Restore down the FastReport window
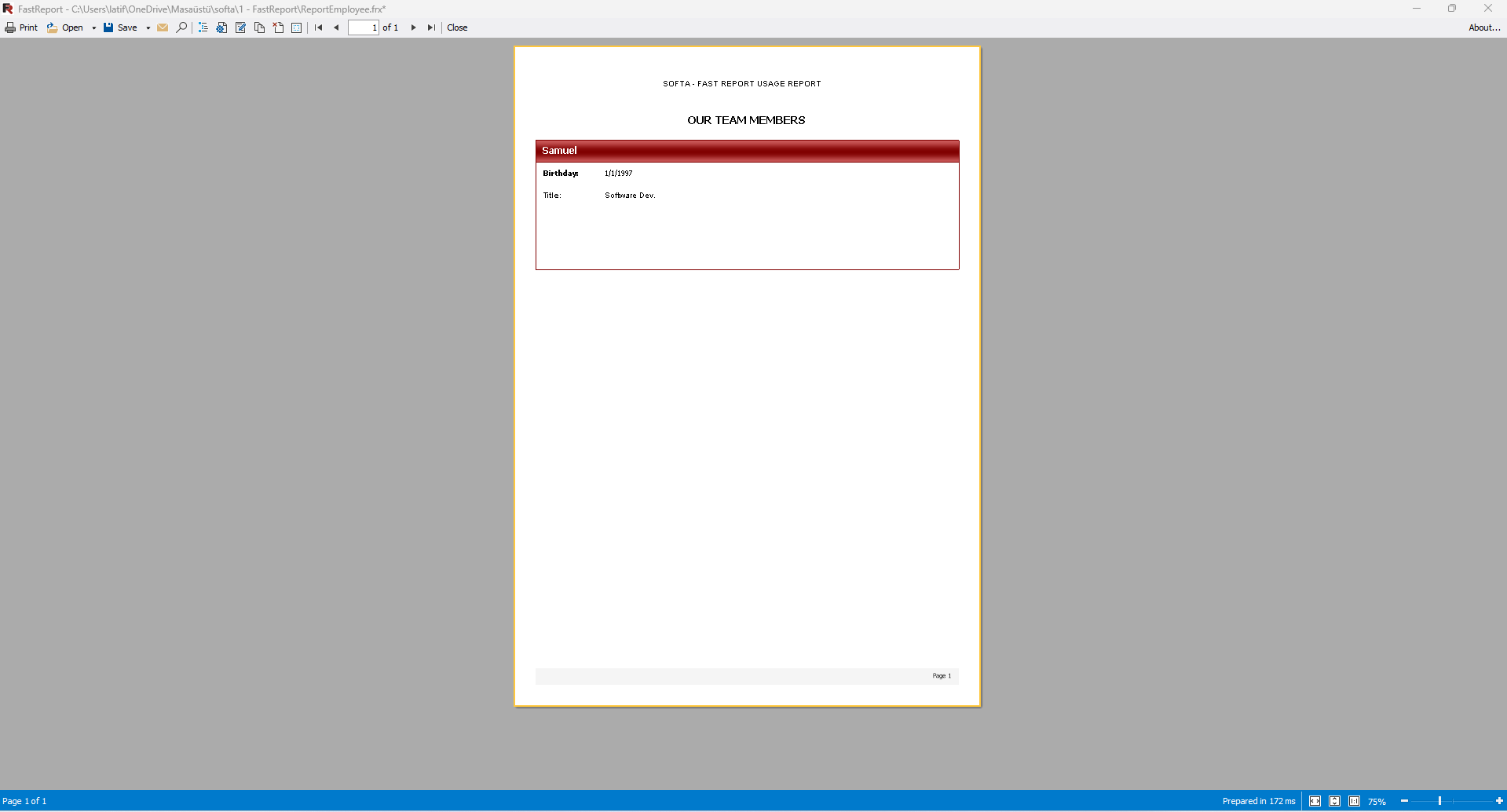This screenshot has width=1507, height=812. [x=1452, y=9]
